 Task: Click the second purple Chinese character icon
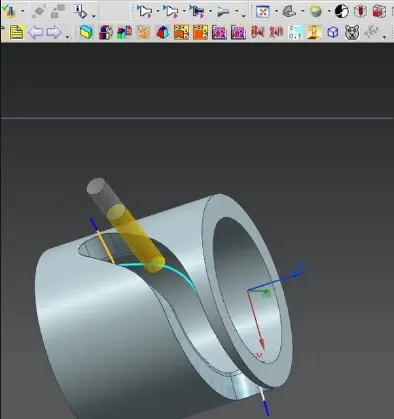point(238,33)
